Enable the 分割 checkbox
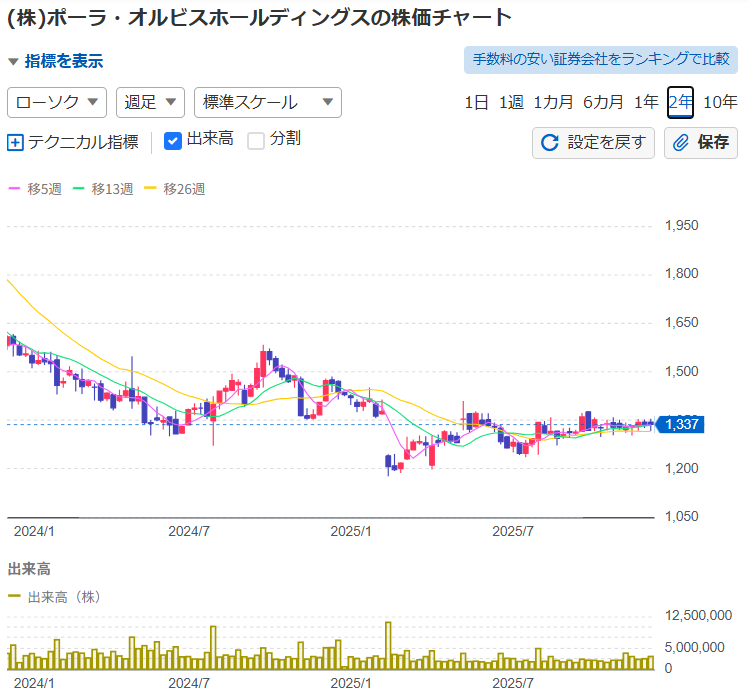Viewport: 748px width, 693px height. tap(256, 140)
